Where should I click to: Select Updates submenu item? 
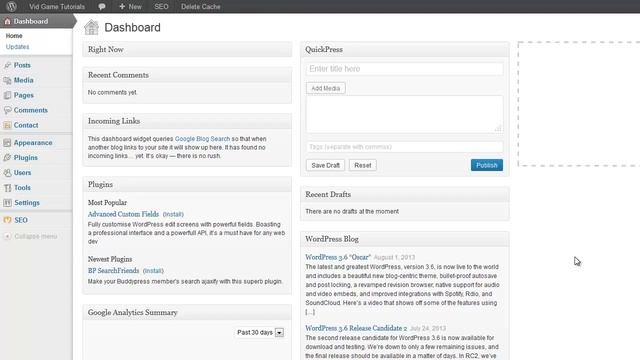pos(17,47)
